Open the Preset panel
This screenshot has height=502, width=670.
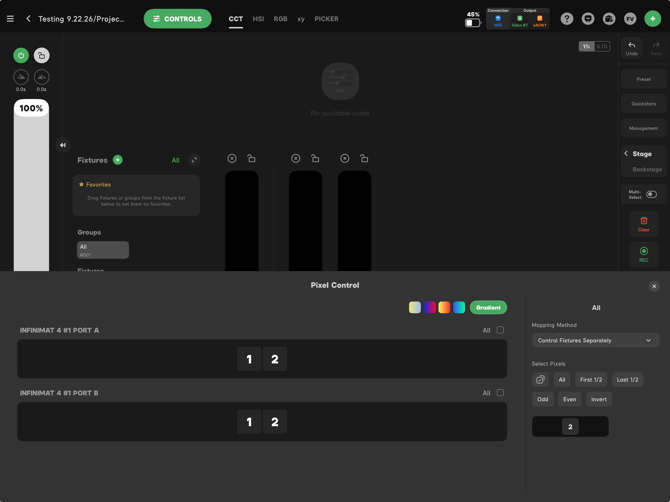[x=644, y=79]
